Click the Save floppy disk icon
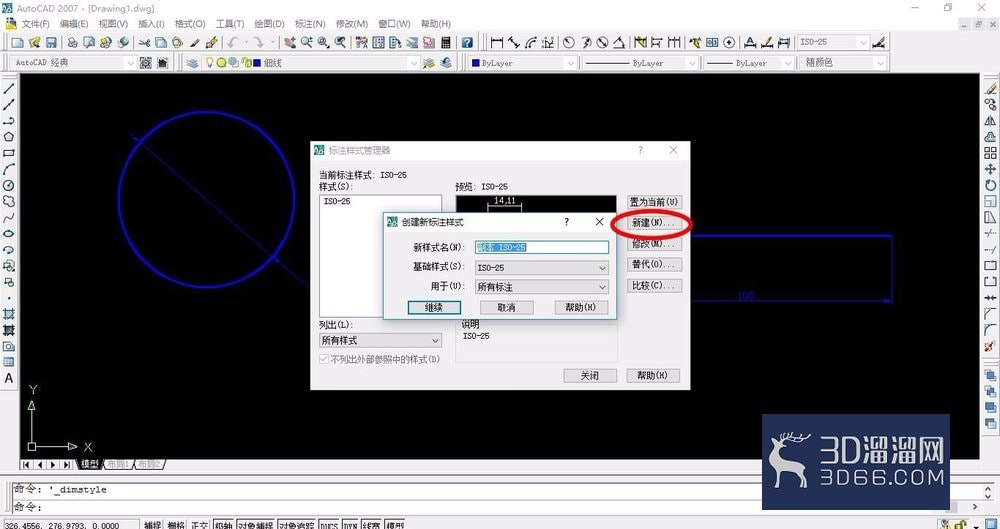1000x529 pixels. (x=51, y=43)
